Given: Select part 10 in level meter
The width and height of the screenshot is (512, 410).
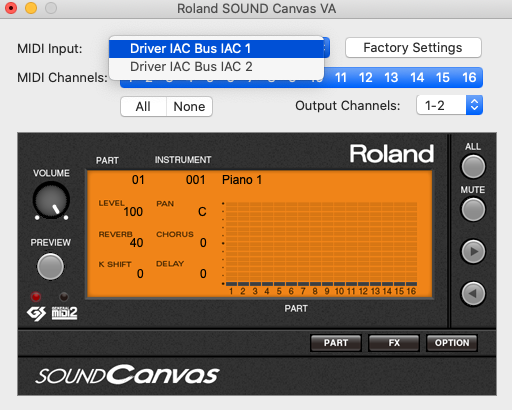Looking at the screenshot, I should 339,291.
